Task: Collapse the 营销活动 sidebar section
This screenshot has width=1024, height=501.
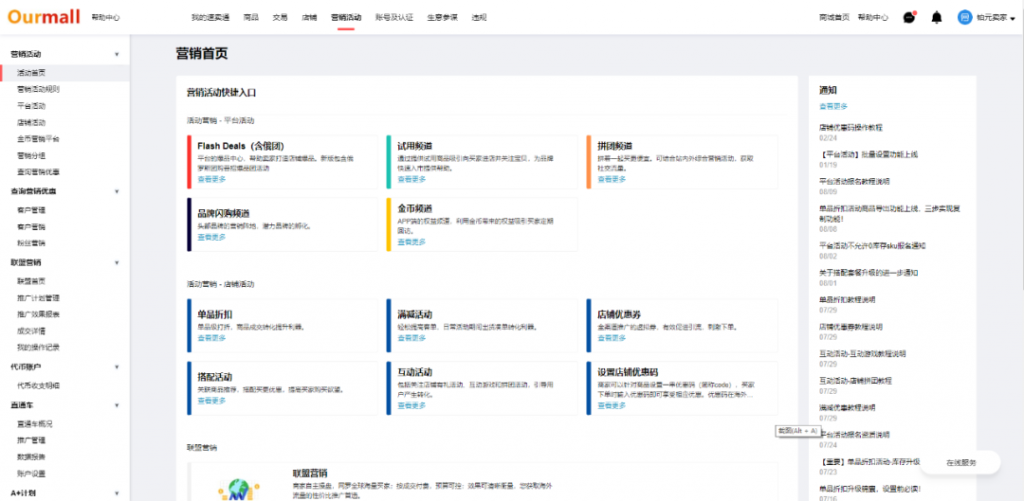Action: (116, 54)
